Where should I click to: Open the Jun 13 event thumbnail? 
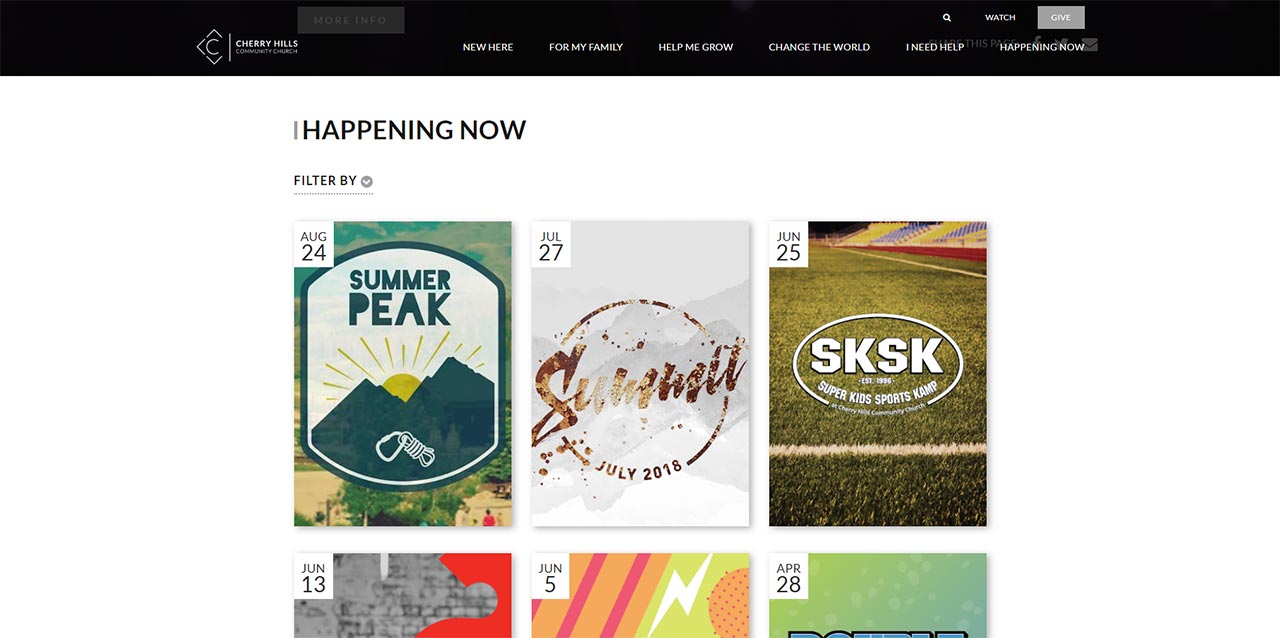pos(403,596)
